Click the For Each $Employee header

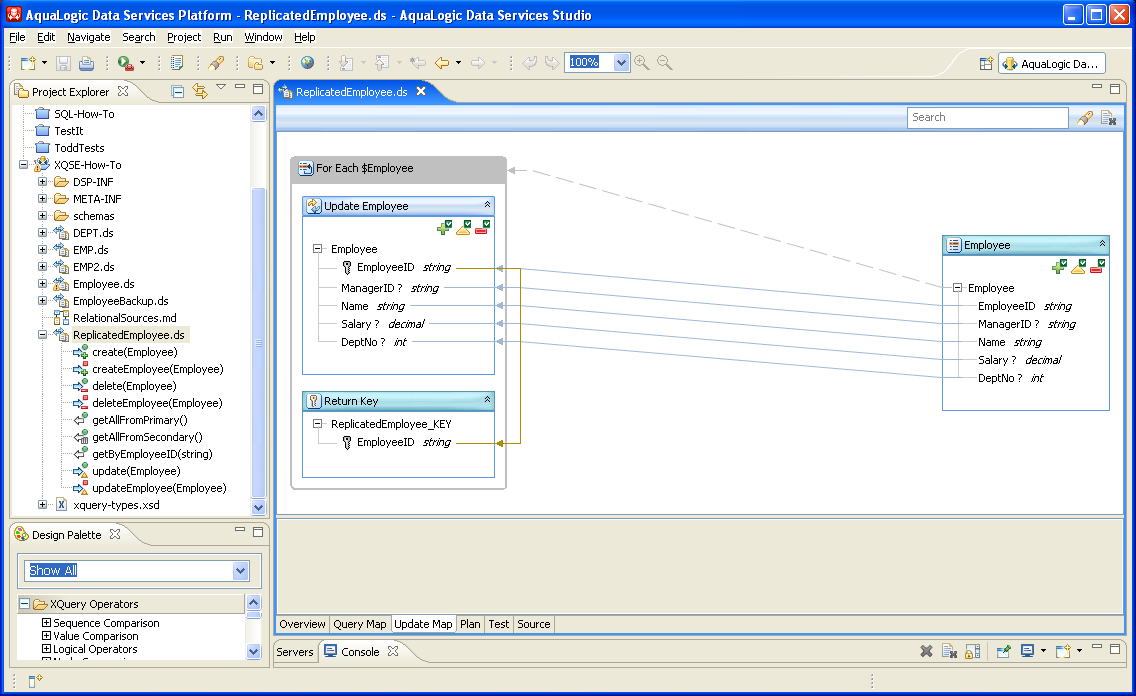[x=398, y=168]
